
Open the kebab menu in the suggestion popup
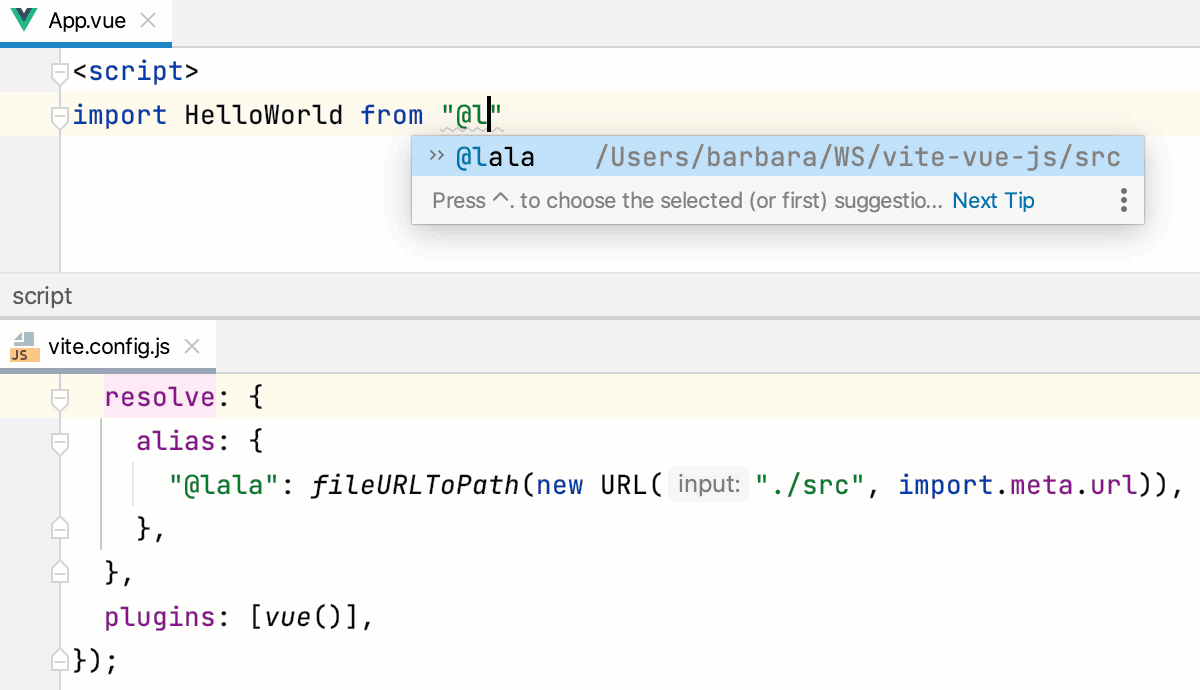1123,200
